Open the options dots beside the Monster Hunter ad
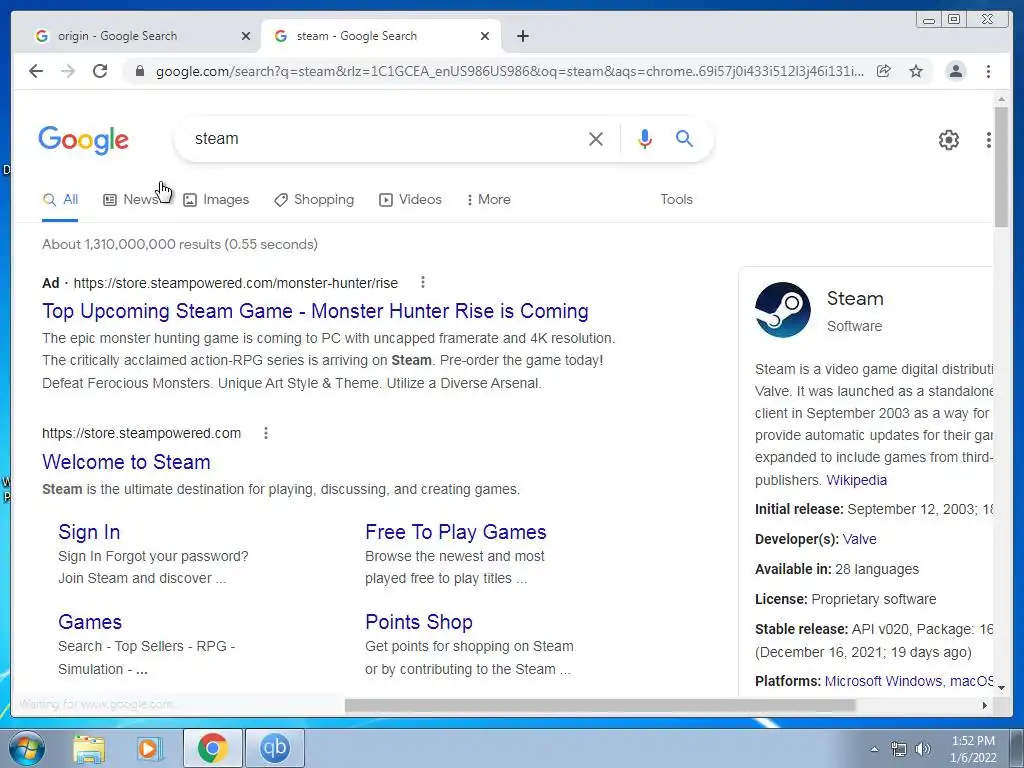 pos(423,282)
